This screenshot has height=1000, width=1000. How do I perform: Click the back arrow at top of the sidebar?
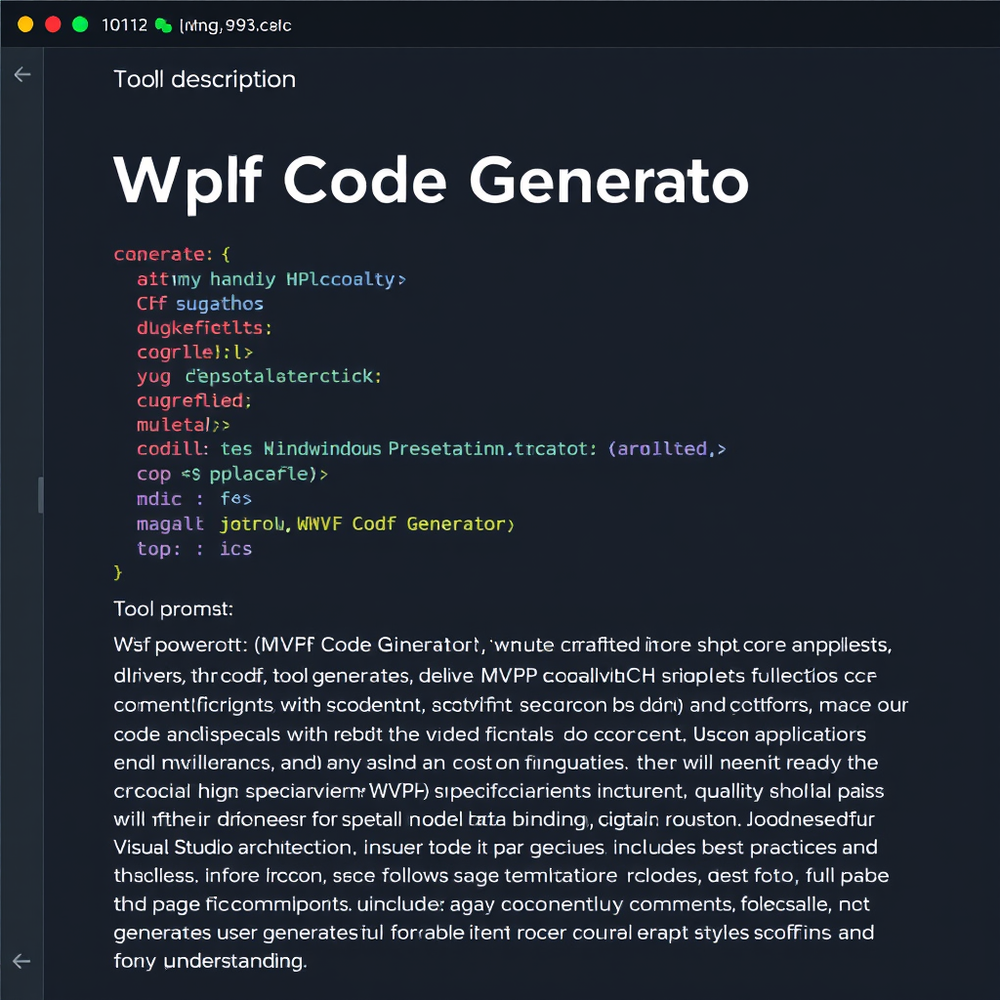point(22,74)
